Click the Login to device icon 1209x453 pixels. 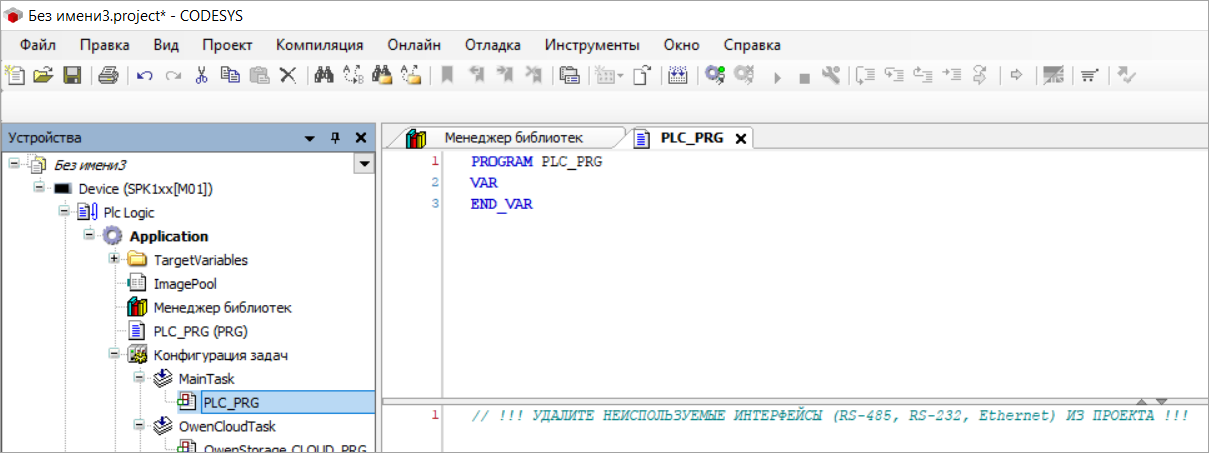coord(714,75)
